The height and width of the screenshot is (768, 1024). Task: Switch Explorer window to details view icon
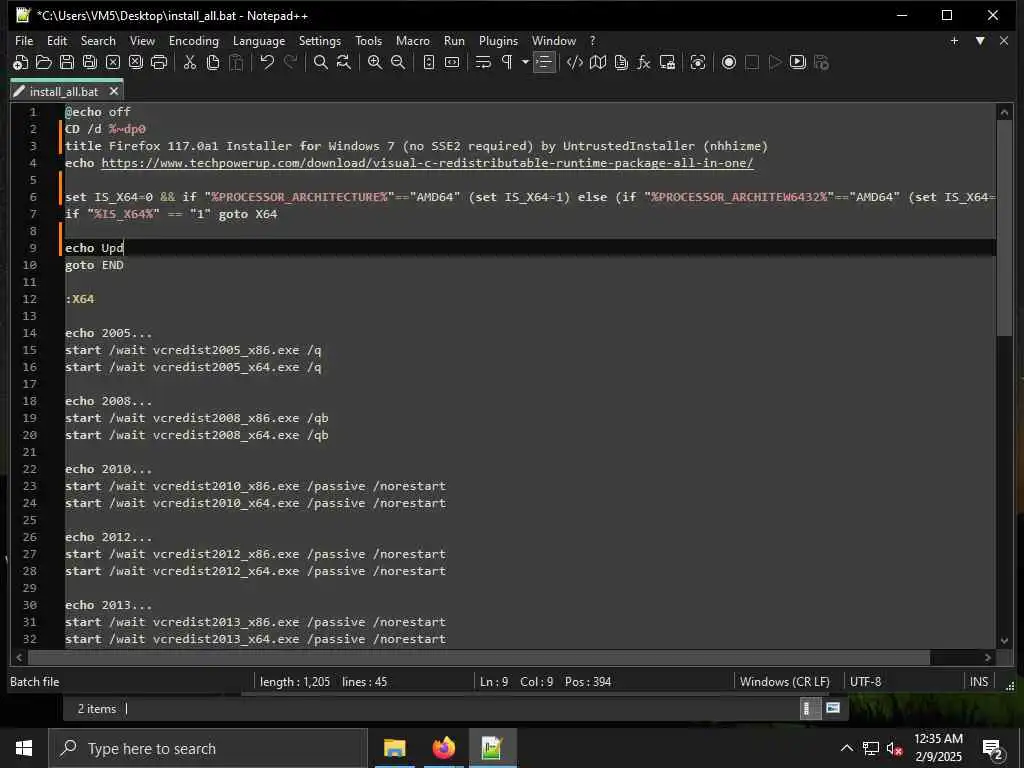[810, 709]
